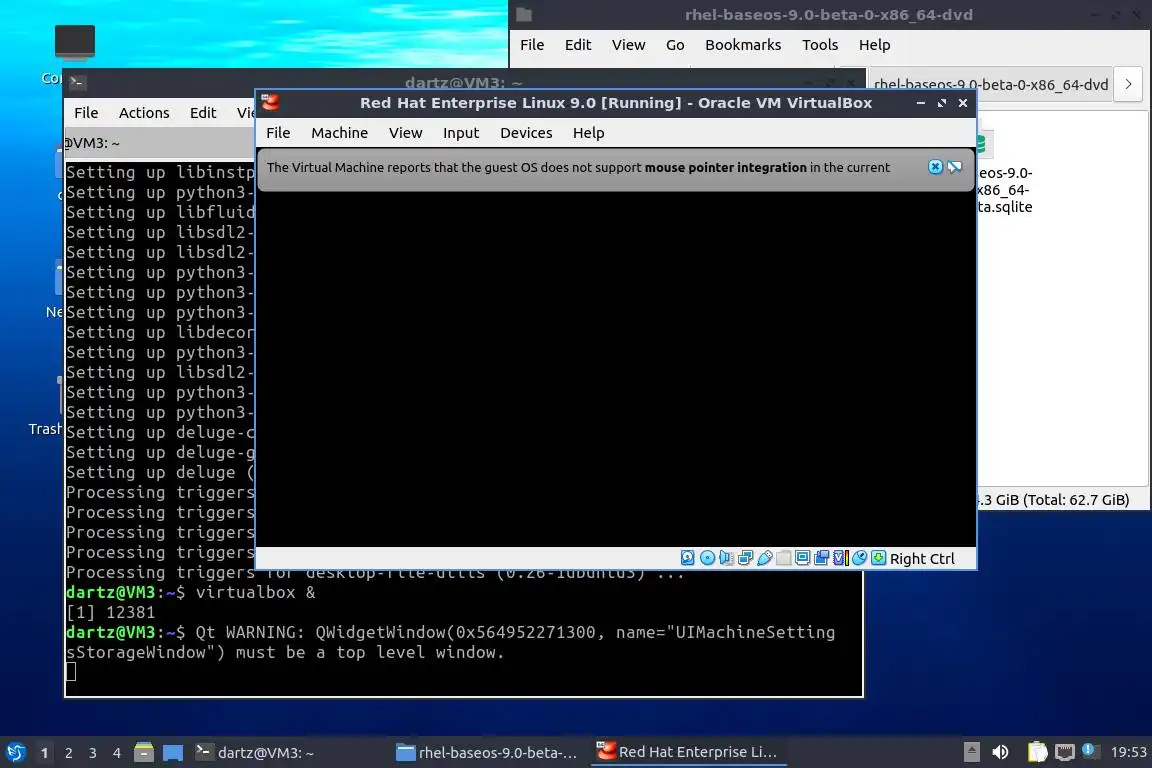Open VirtualBox Machine menu
The width and height of the screenshot is (1152, 768).
(x=339, y=133)
